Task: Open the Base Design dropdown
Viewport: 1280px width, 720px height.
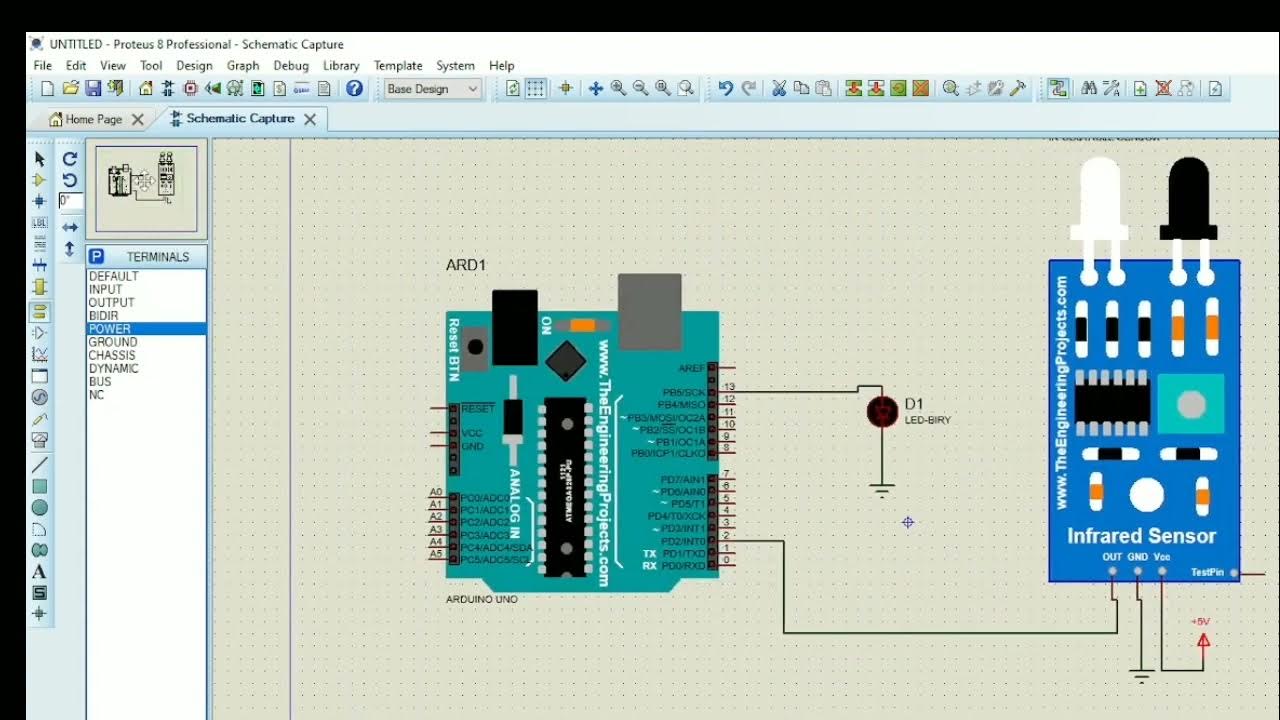Action: (433, 89)
